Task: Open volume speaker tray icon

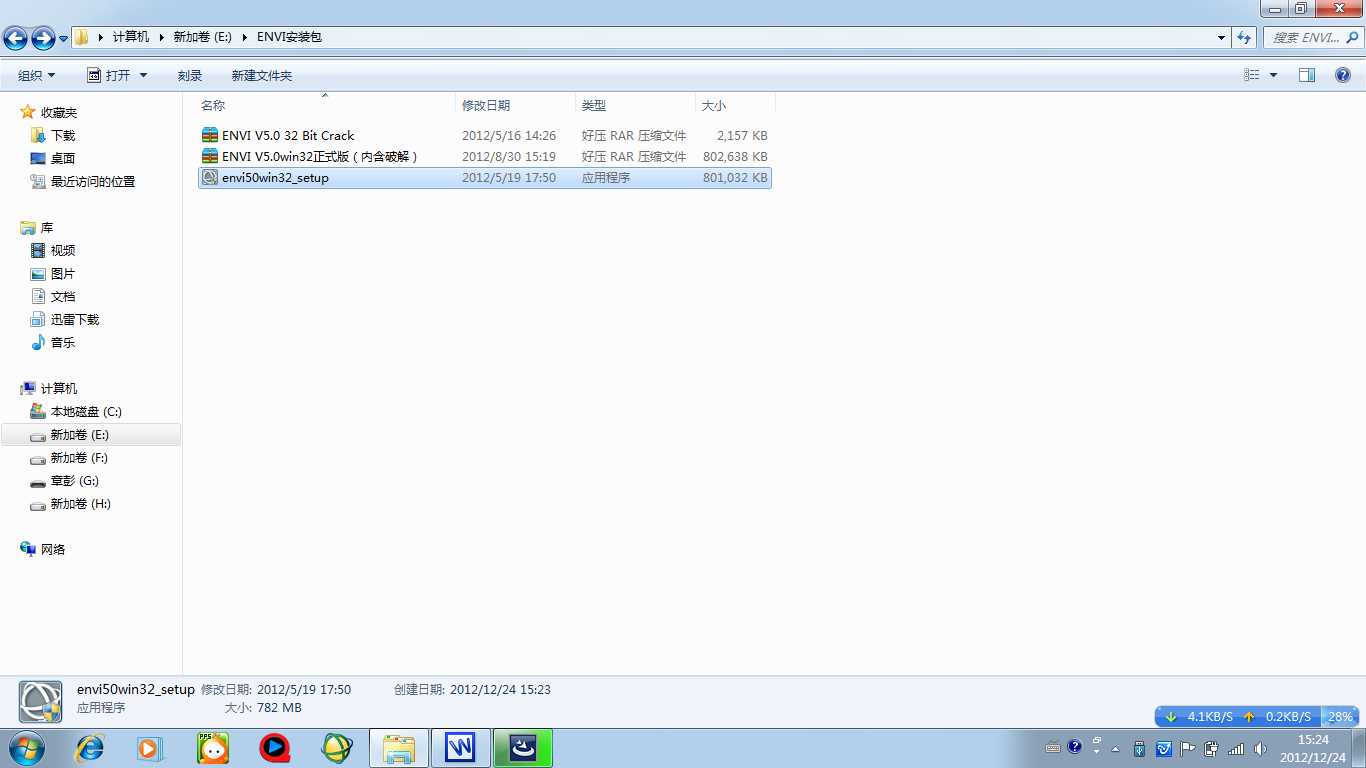Action: point(1260,748)
